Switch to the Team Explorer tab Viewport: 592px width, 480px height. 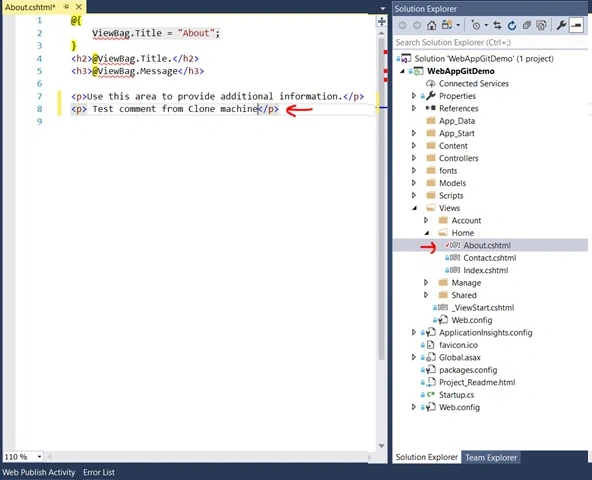point(491,457)
